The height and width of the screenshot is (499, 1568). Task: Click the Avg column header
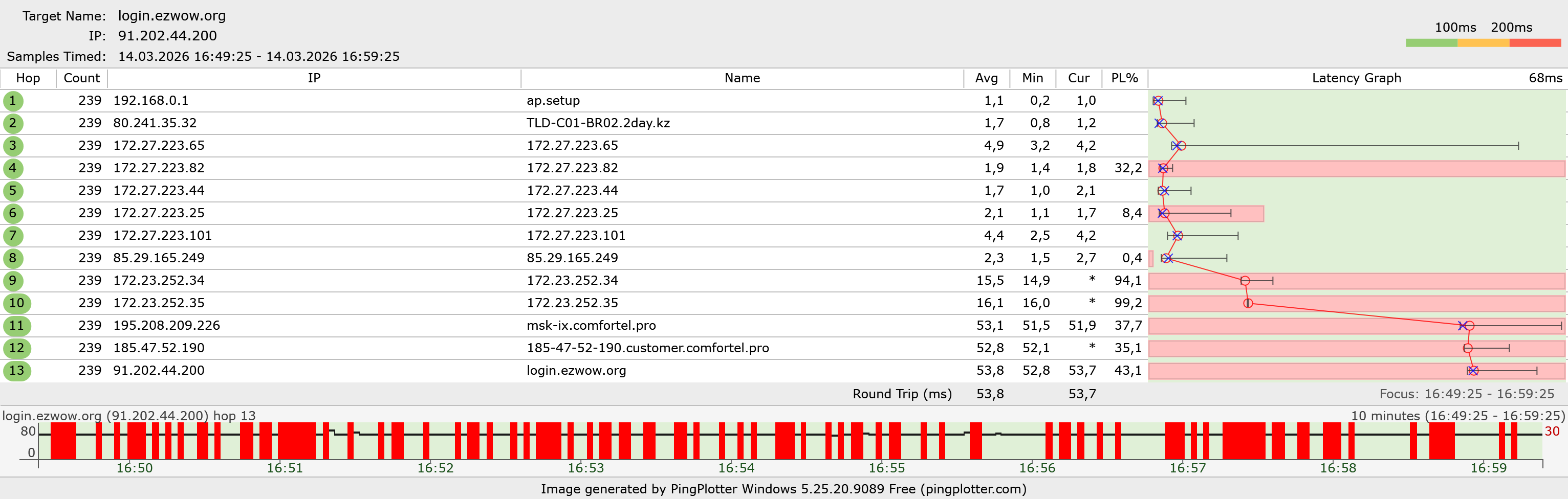[986, 78]
